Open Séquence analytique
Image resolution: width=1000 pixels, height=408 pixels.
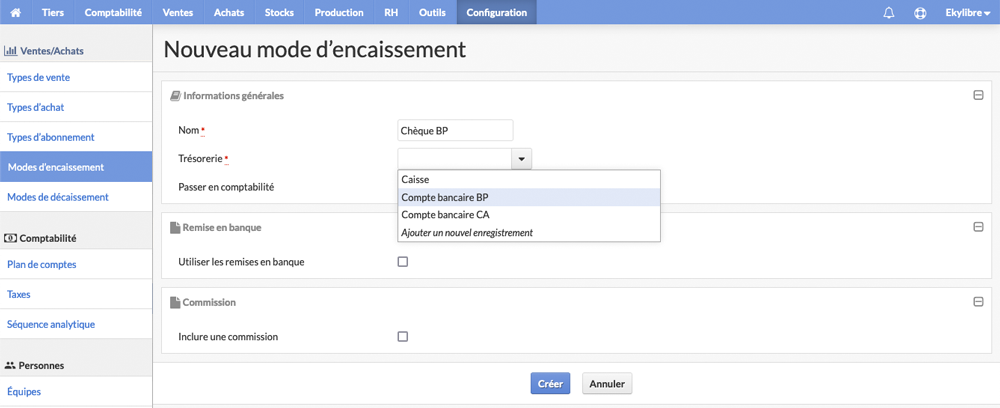[76, 324]
